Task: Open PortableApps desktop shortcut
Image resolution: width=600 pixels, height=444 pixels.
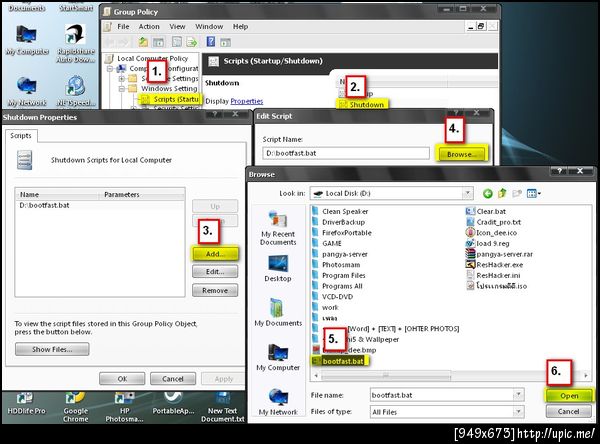Action: (x=173, y=403)
